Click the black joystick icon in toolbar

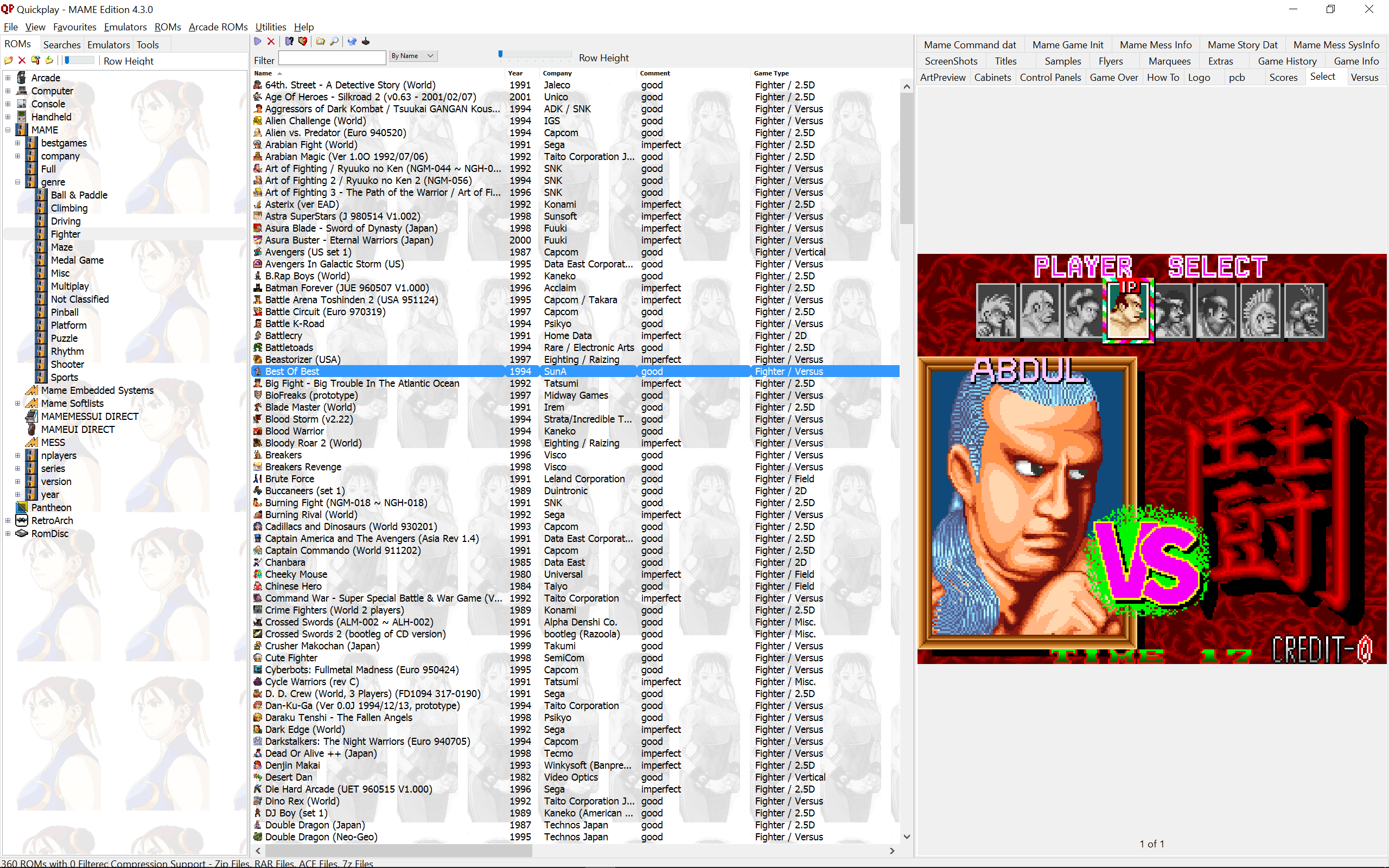tap(366, 41)
